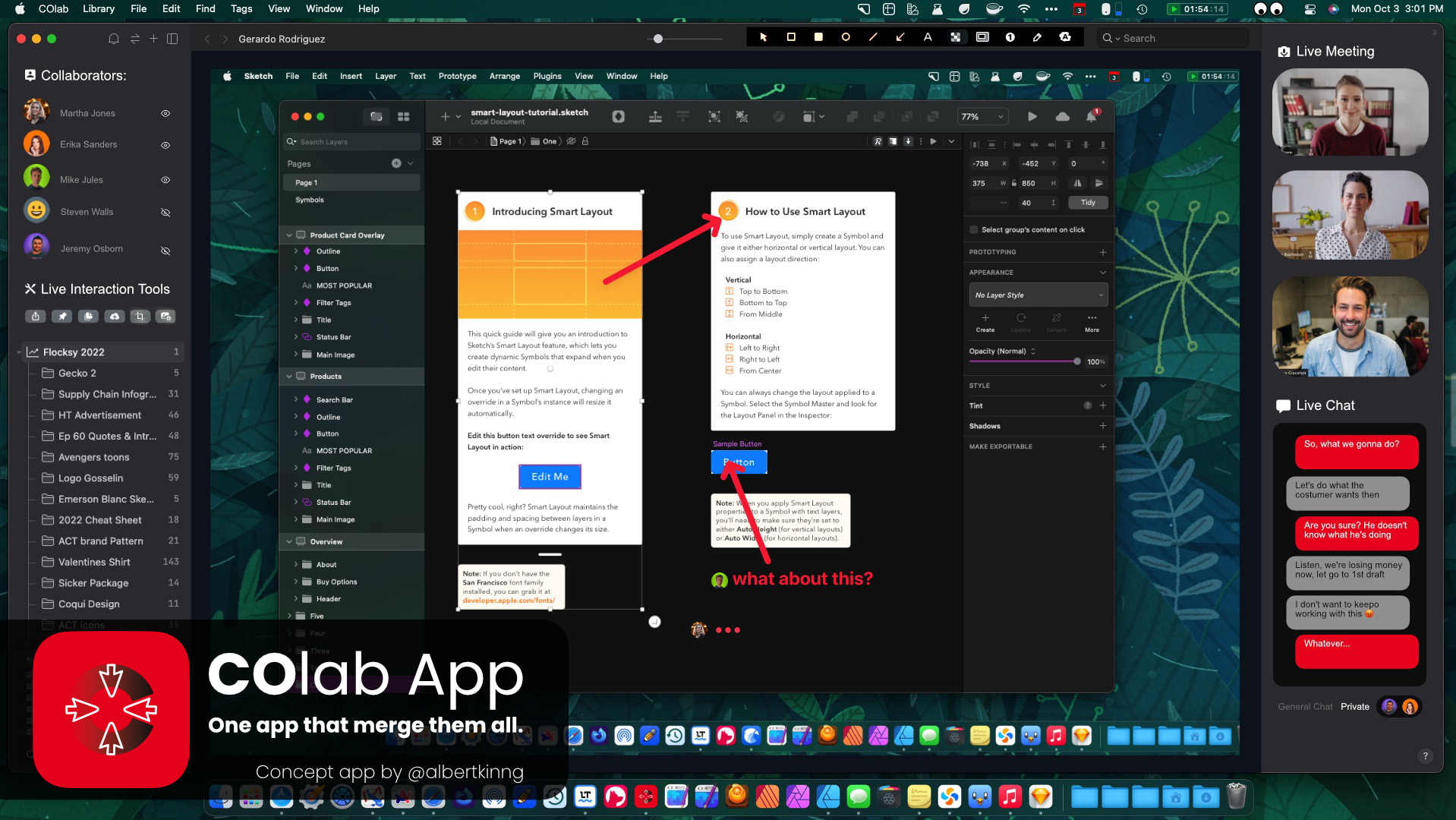The width and height of the screenshot is (1456, 820).
Task: Collapse the Overview artboard group
Action: [289, 542]
